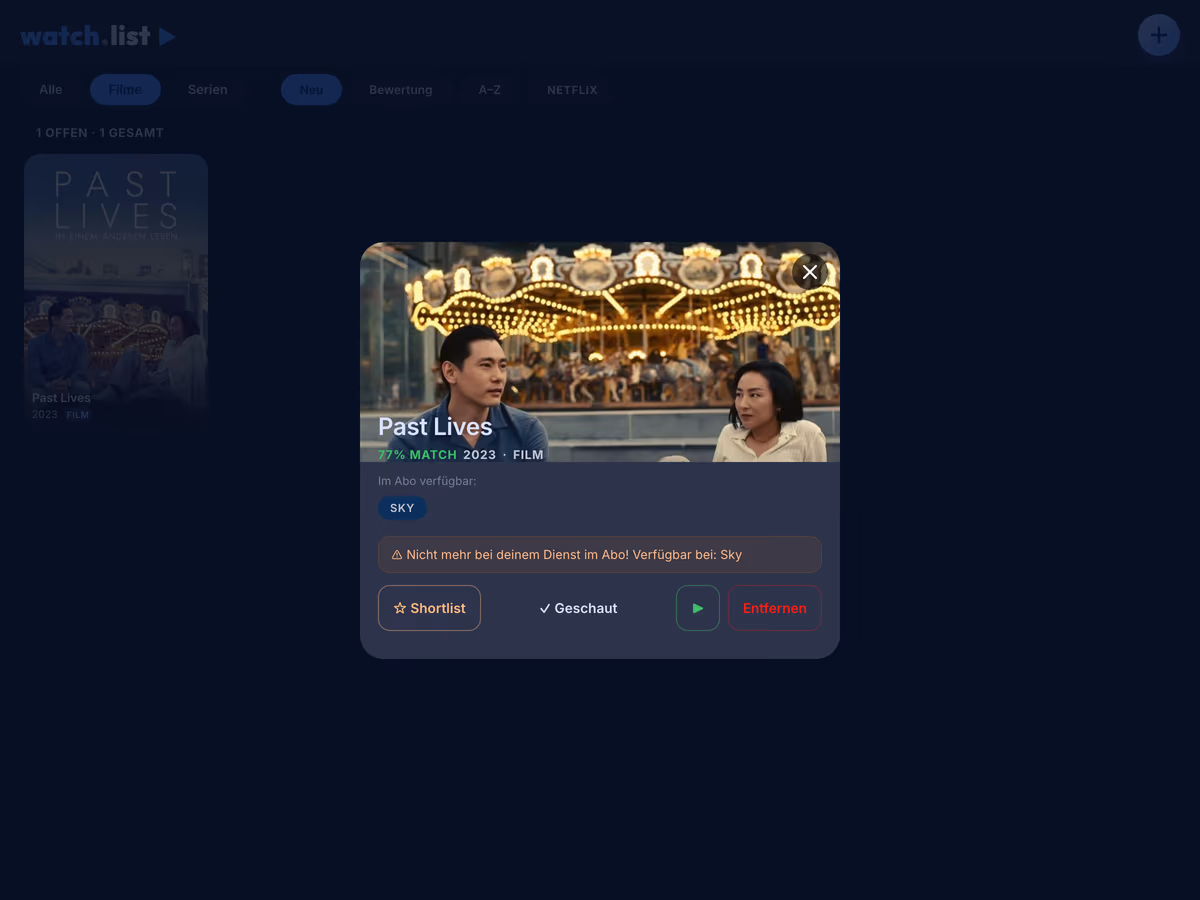Click the plus button to add a title
1200x900 pixels.
(1159, 35)
